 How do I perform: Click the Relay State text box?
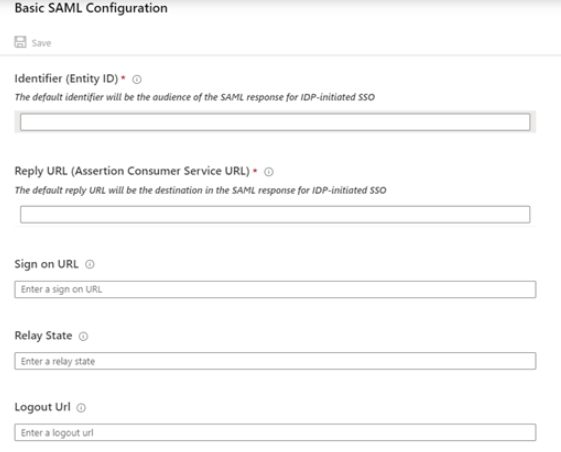275,361
